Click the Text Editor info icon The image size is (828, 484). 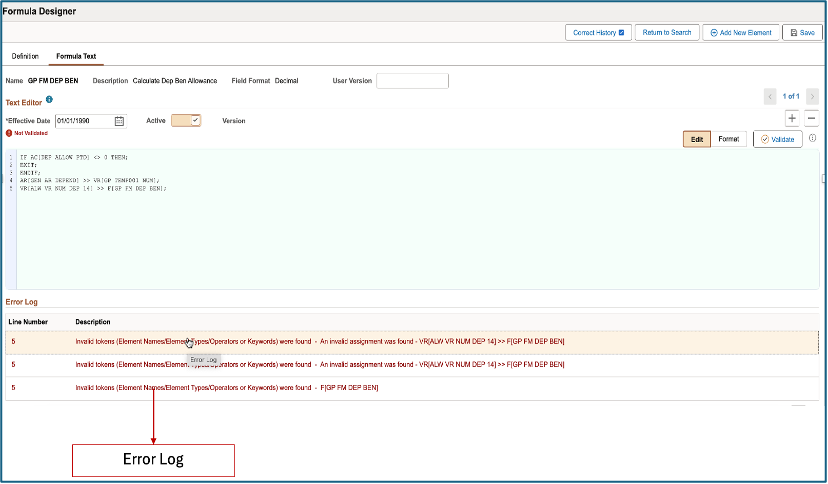(49, 99)
